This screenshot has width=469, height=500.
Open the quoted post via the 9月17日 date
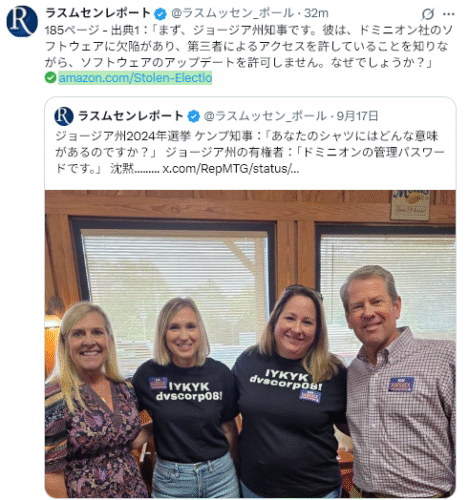[357, 116]
